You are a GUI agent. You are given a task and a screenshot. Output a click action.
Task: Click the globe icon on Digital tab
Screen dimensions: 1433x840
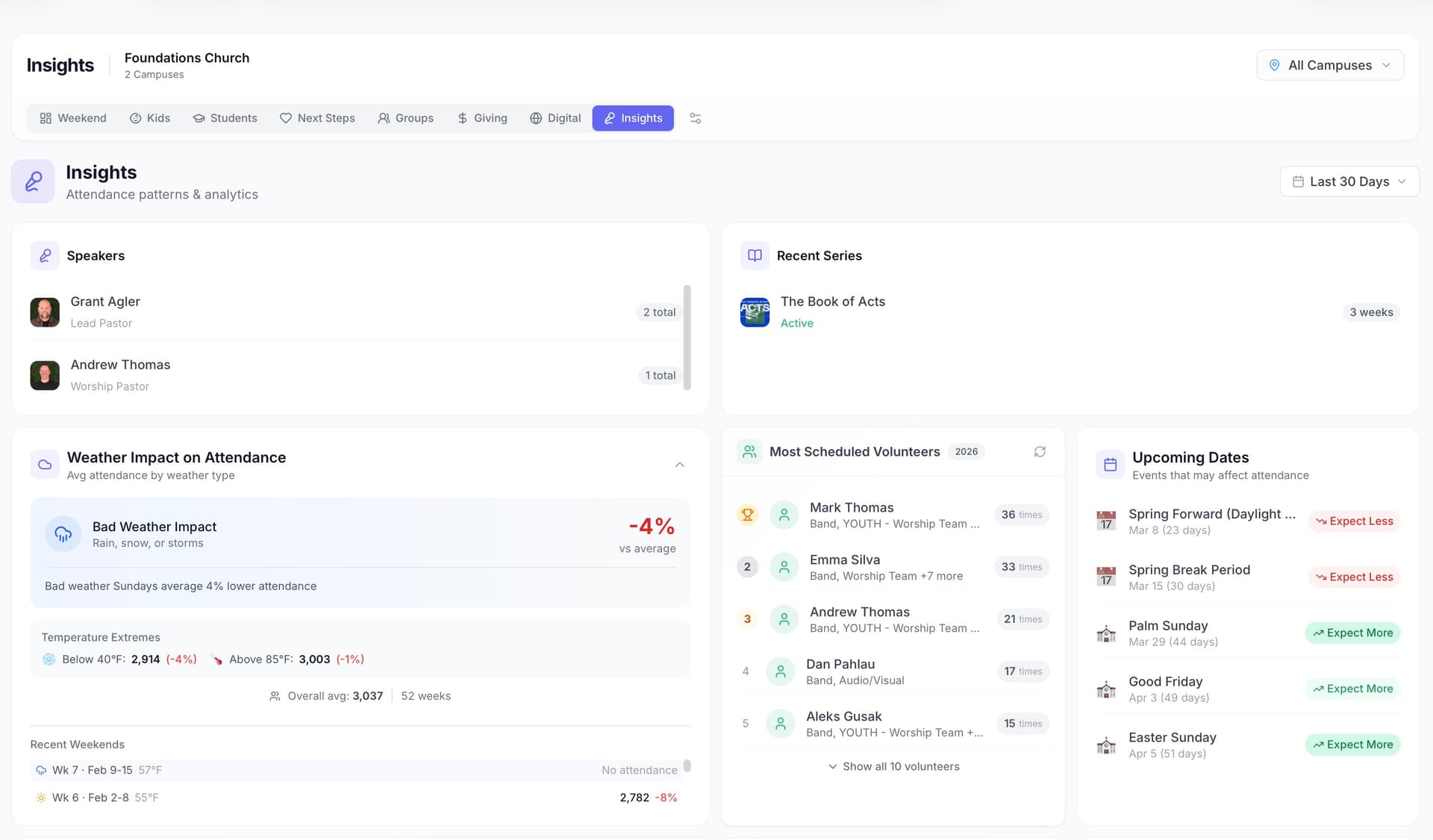pos(536,118)
